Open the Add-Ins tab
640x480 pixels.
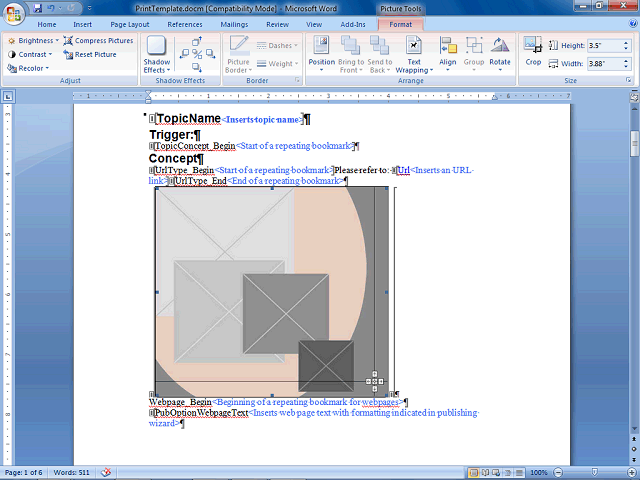coord(353,24)
